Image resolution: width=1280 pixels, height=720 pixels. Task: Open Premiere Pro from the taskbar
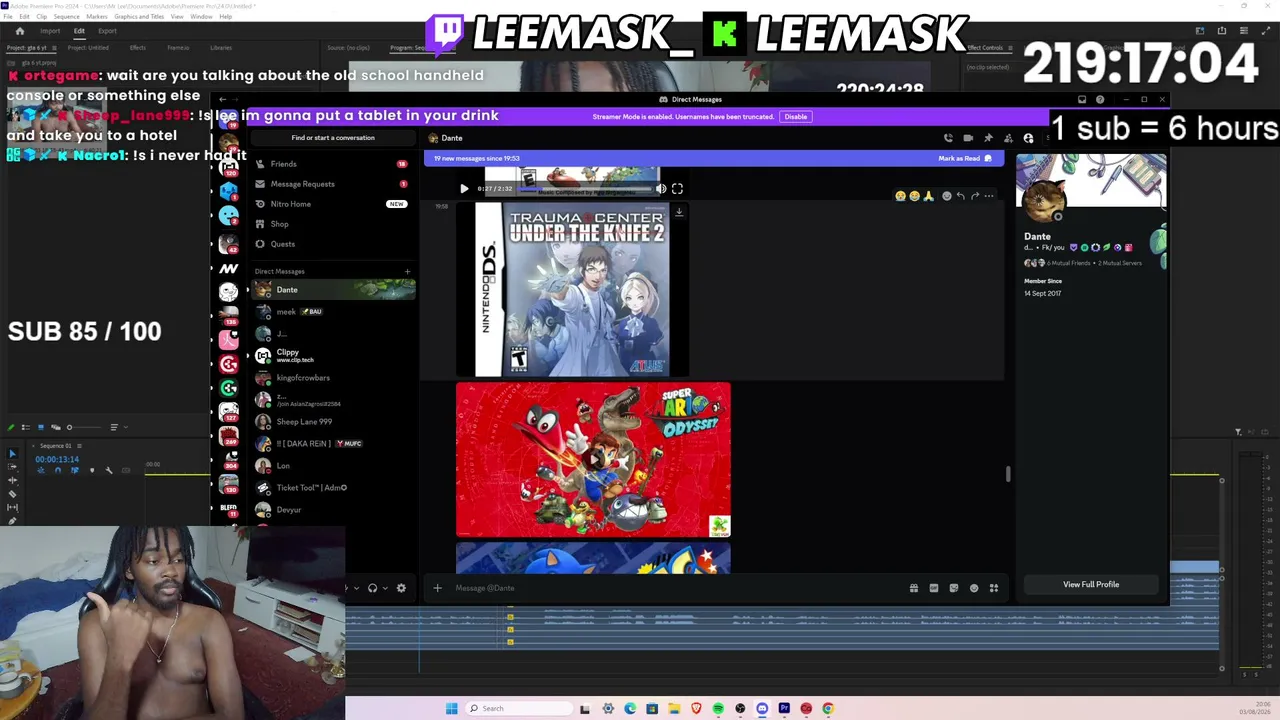[784, 709]
